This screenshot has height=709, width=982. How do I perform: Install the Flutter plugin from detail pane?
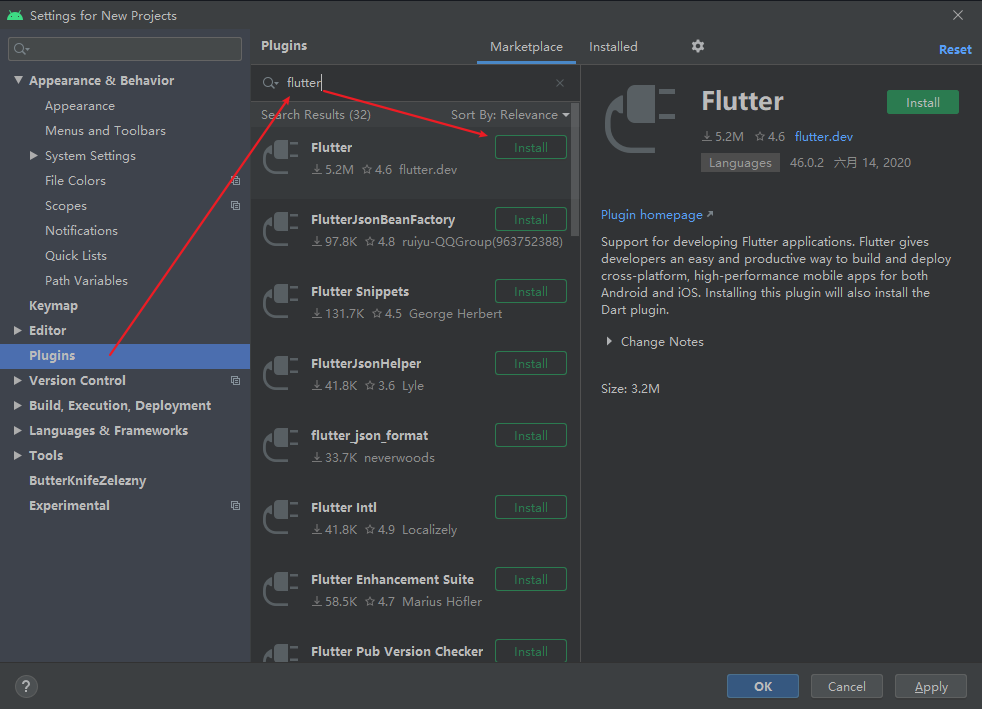pos(922,102)
